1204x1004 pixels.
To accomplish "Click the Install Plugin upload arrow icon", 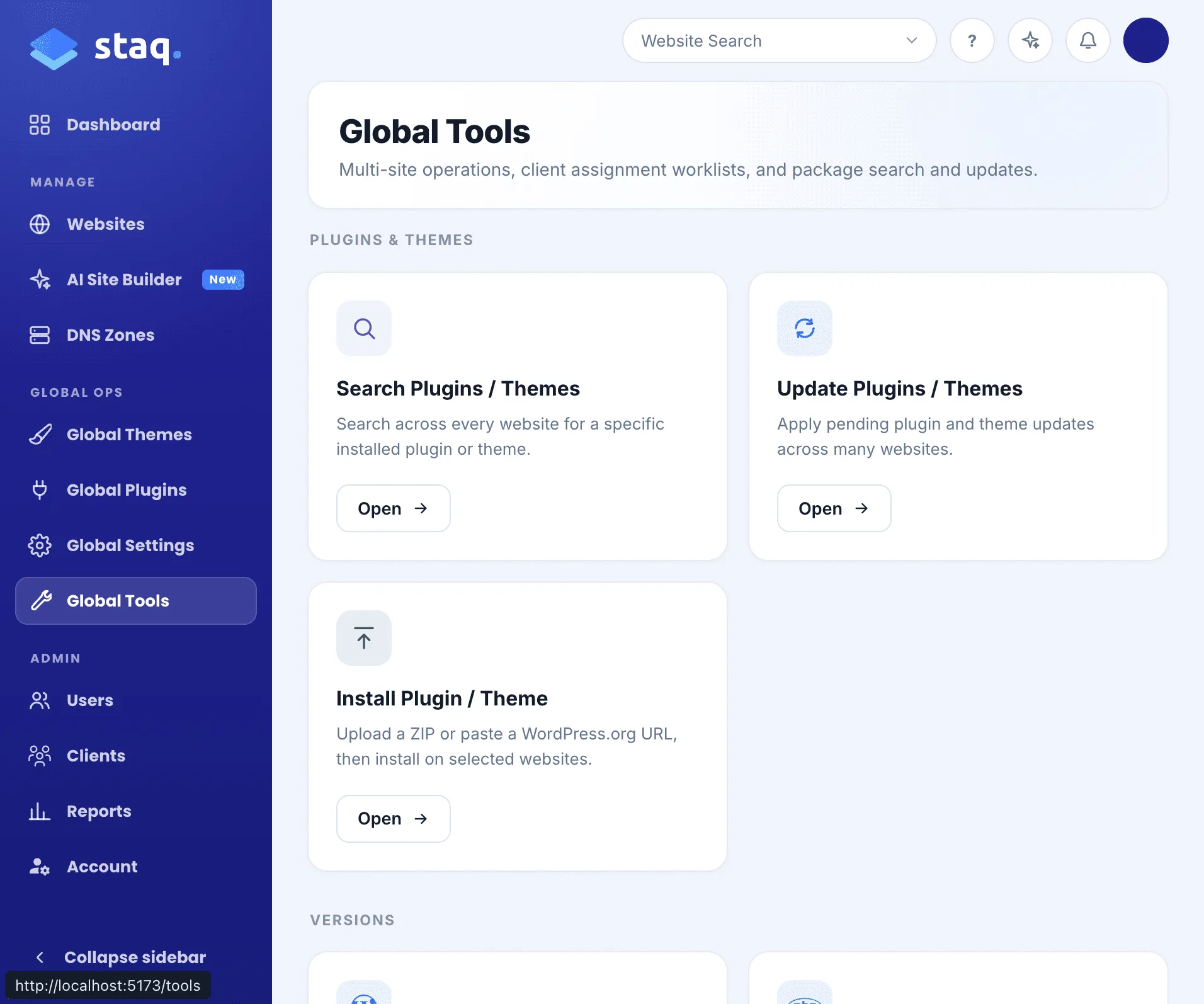I will tap(364, 638).
